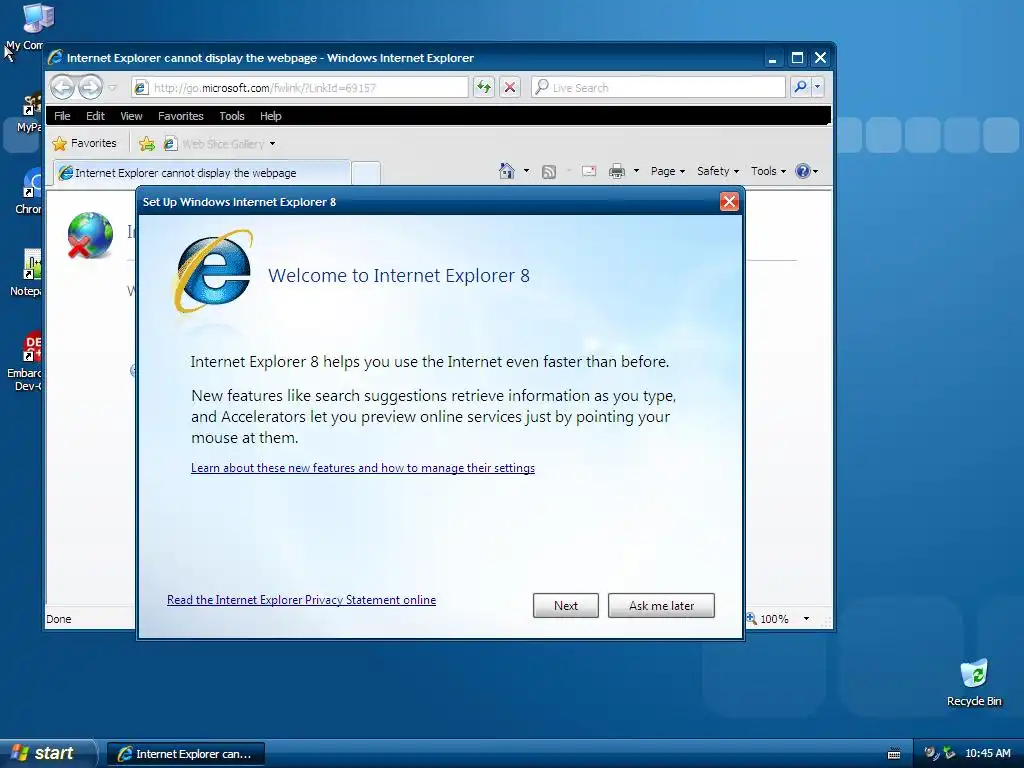This screenshot has width=1024, height=768.
Task: Click the Add to Favorites Bar icon
Action: (x=147, y=144)
